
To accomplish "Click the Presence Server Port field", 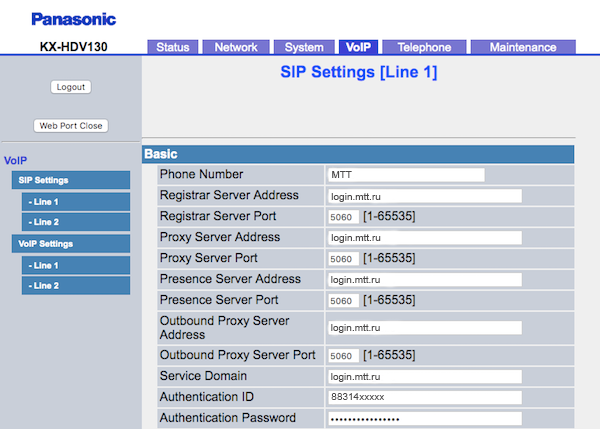I will [342, 301].
